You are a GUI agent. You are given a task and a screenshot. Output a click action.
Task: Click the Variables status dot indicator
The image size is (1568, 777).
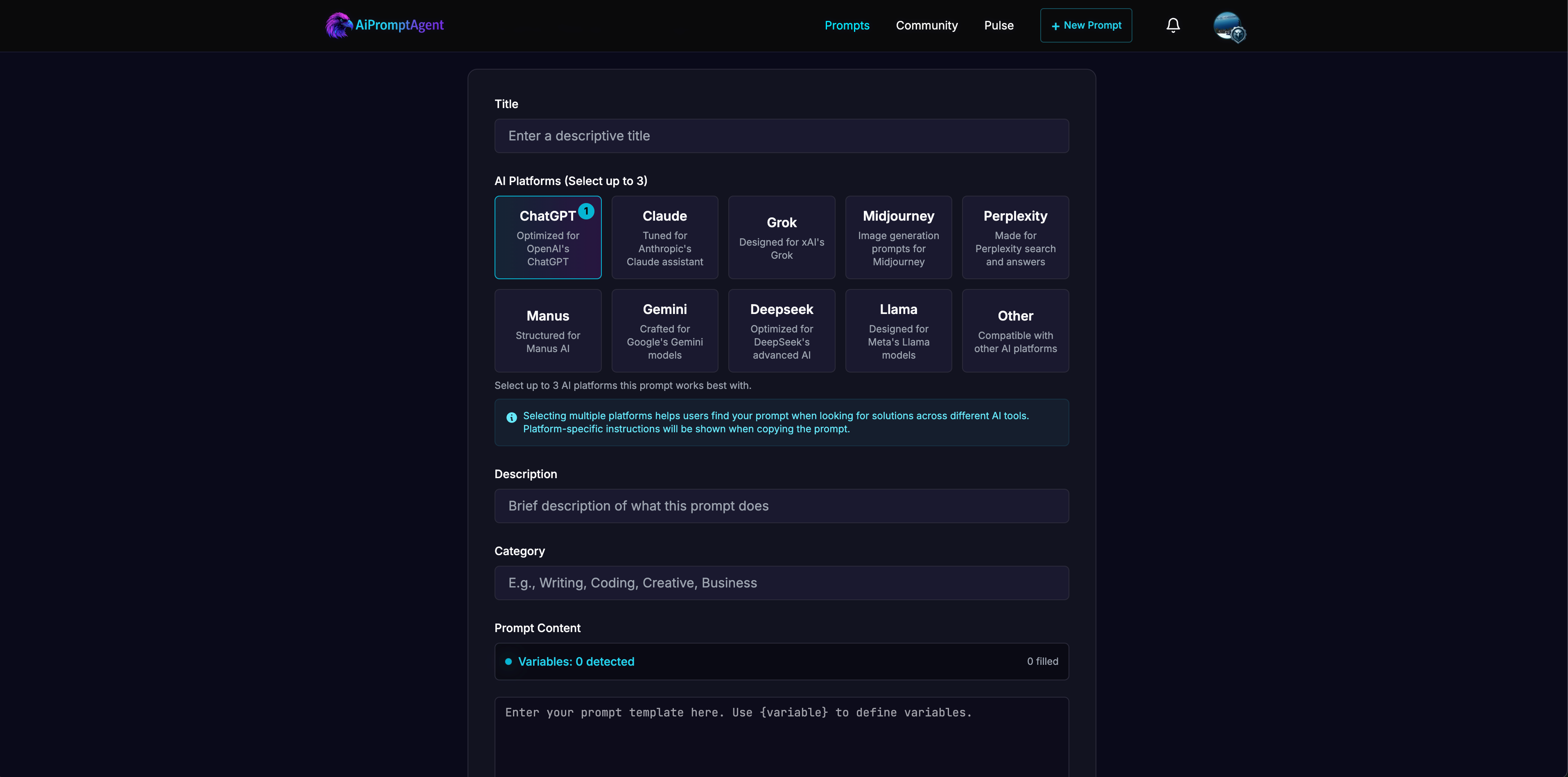pos(508,662)
